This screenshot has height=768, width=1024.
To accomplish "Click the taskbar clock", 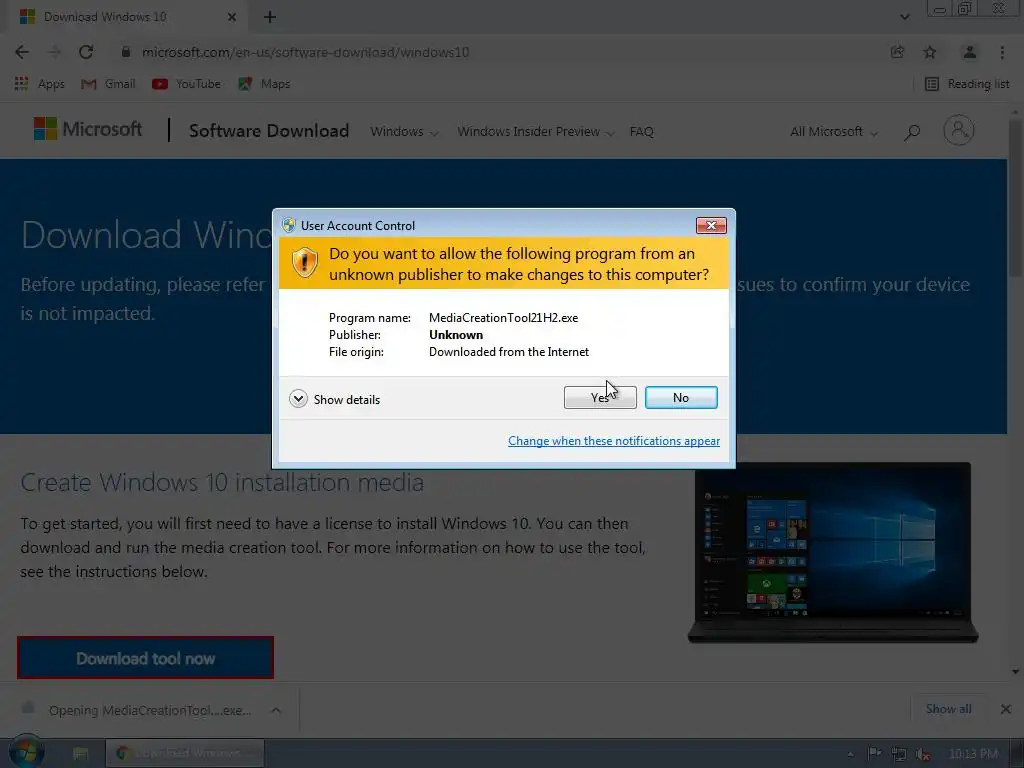I will coord(973,754).
